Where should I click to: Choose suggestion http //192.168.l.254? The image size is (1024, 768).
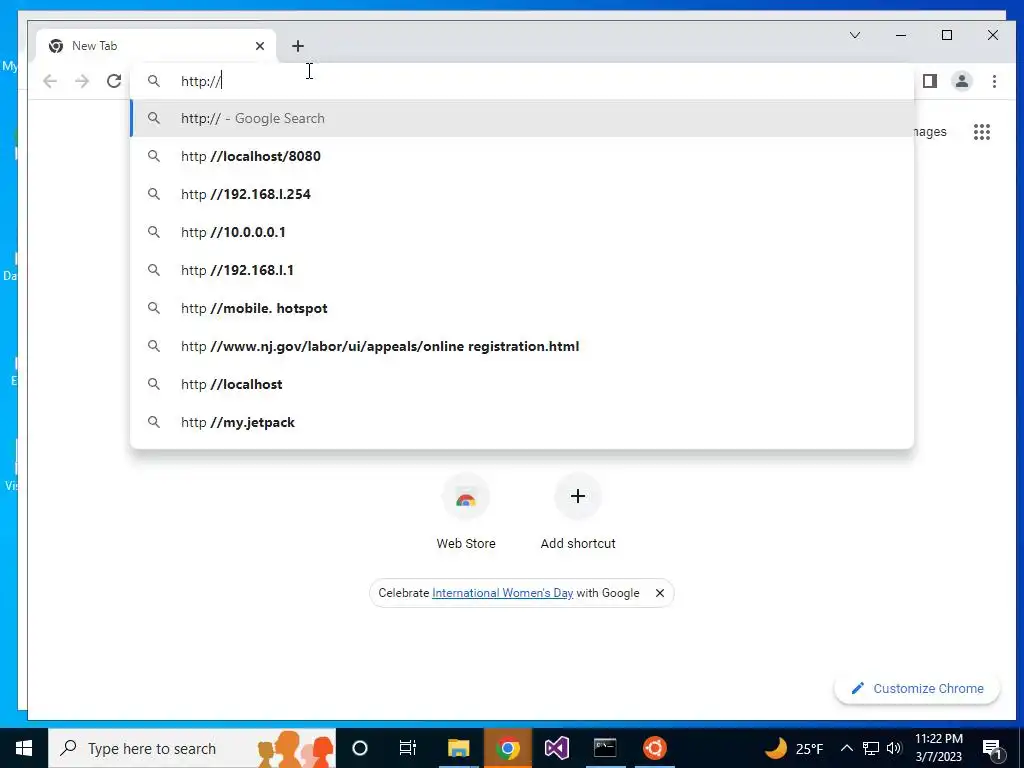click(x=522, y=194)
